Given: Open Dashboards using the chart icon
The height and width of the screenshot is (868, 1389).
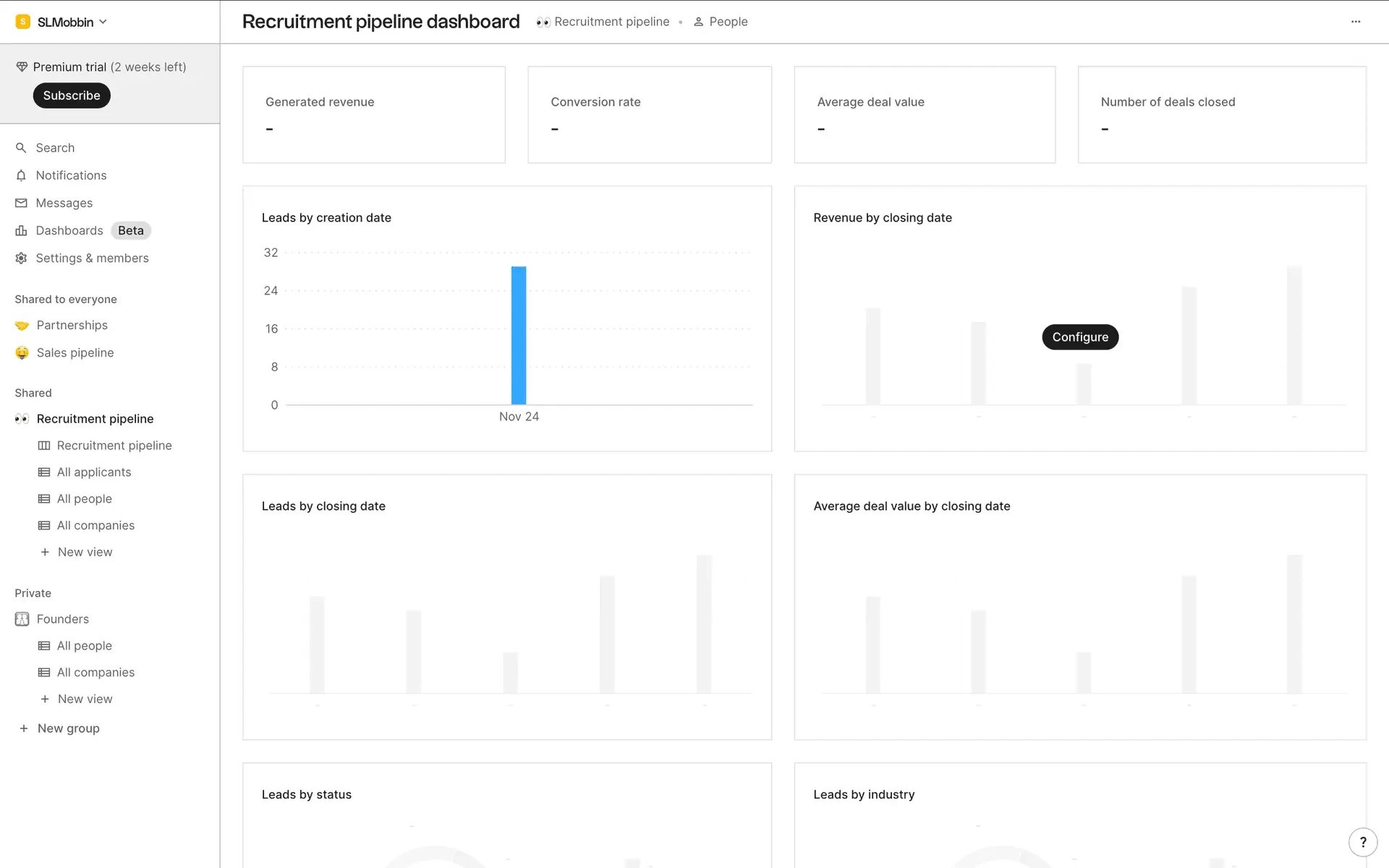Looking at the screenshot, I should (x=21, y=231).
